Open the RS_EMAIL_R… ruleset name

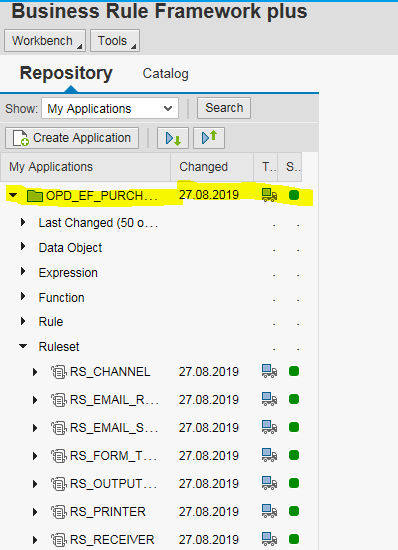(114, 400)
